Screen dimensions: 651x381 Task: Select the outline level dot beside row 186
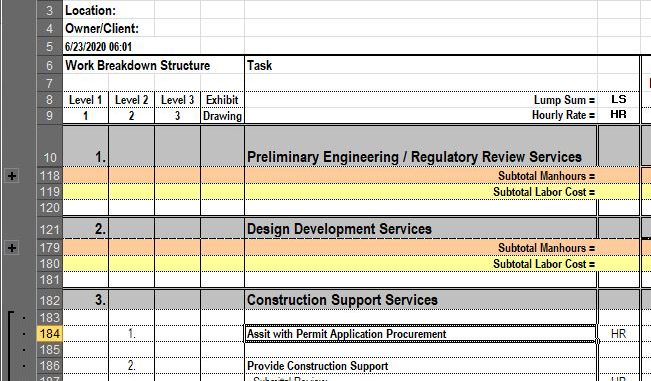(23, 366)
